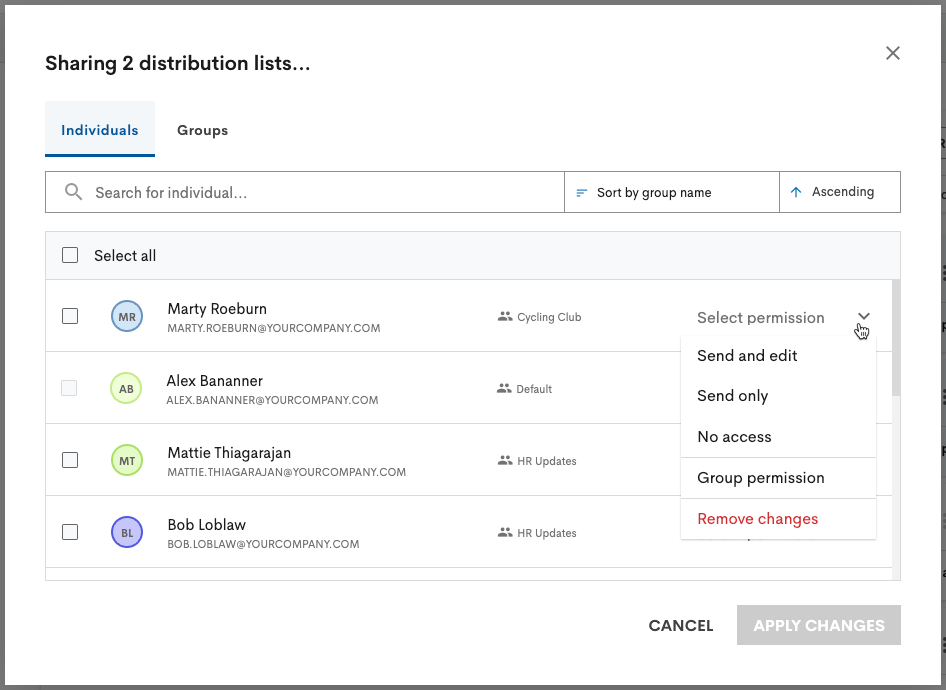Select Mattie Thiagarajan's checkbox
This screenshot has height=690, width=946.
pos(70,460)
